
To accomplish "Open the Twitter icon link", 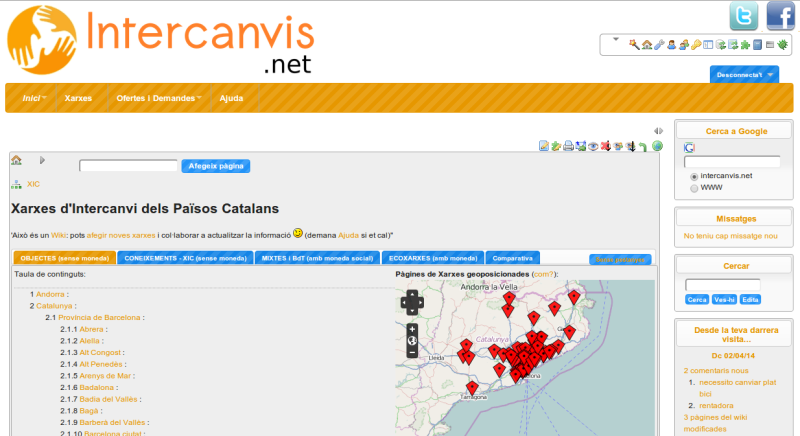I will (743, 16).
